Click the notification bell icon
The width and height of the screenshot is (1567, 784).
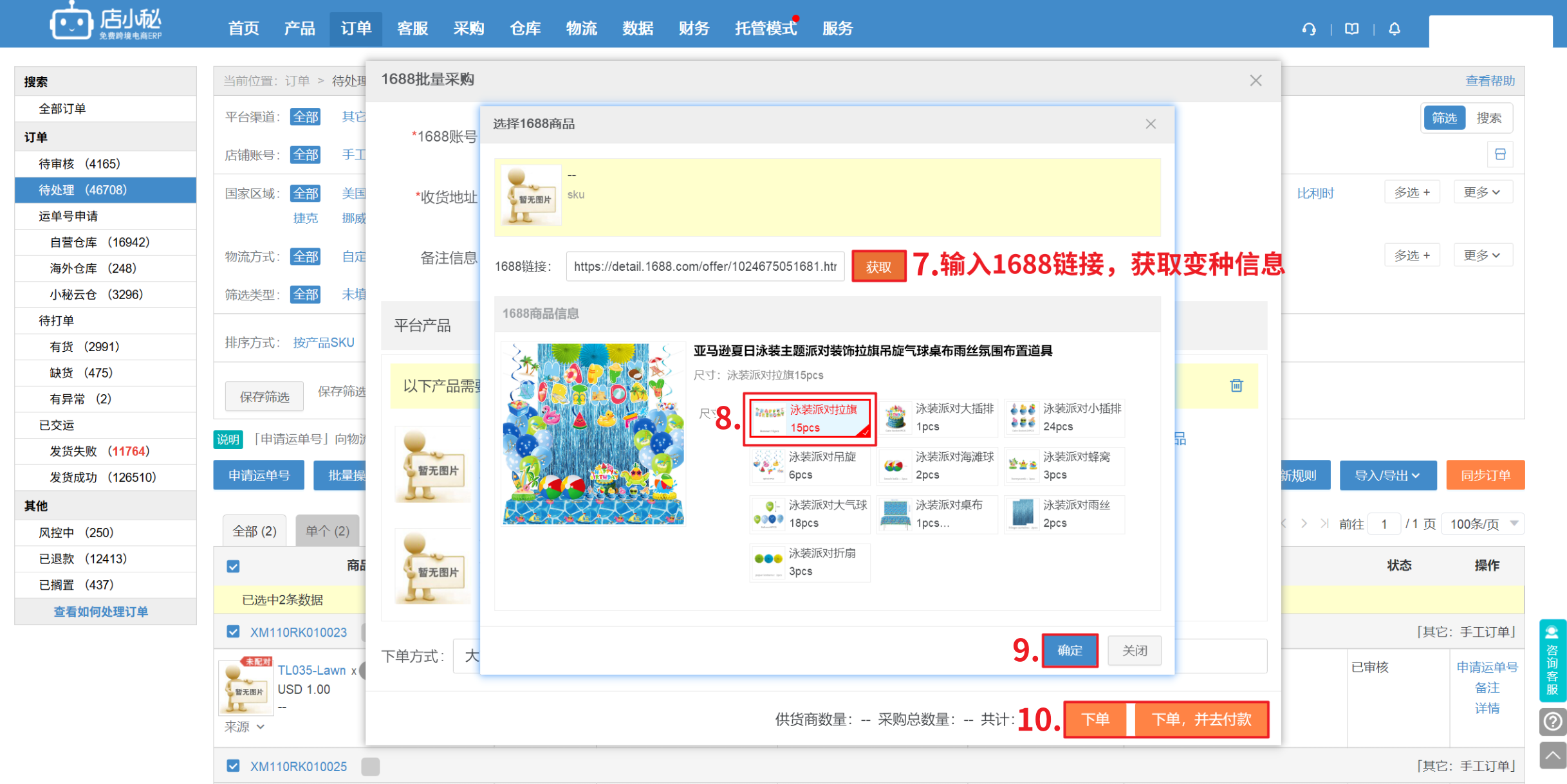pos(1394,29)
